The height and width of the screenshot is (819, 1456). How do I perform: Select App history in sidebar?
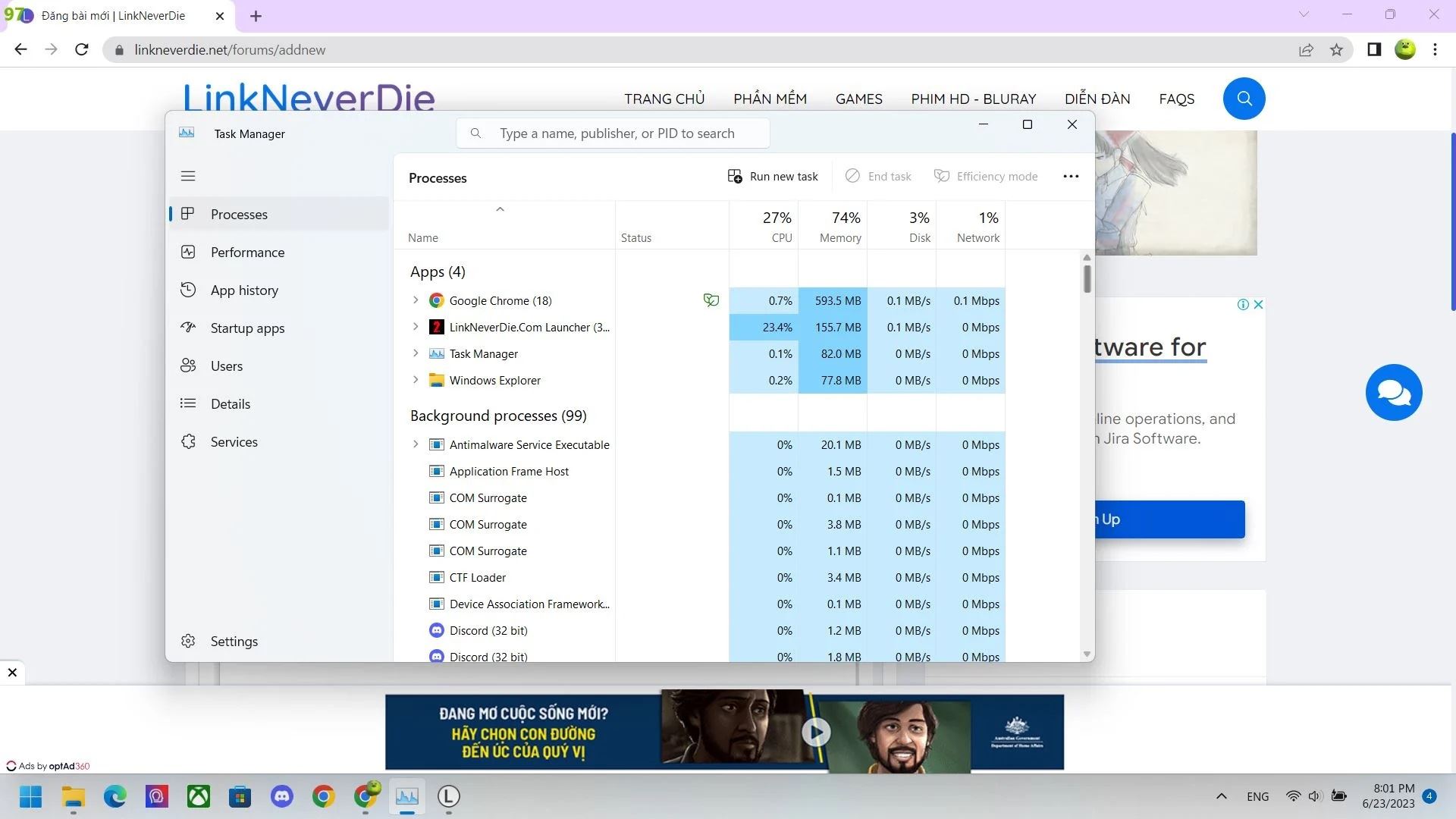click(244, 289)
